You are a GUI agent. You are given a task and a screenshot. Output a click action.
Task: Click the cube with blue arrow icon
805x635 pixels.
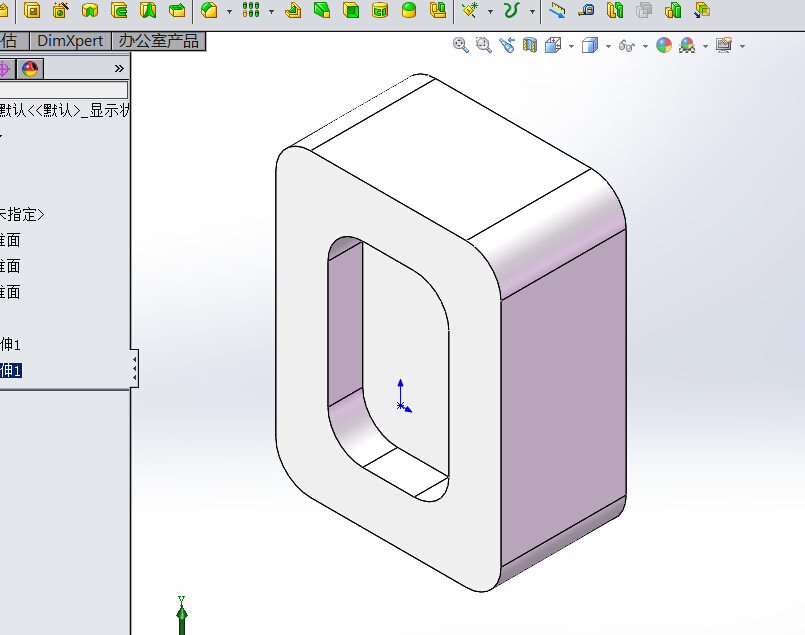point(702,10)
